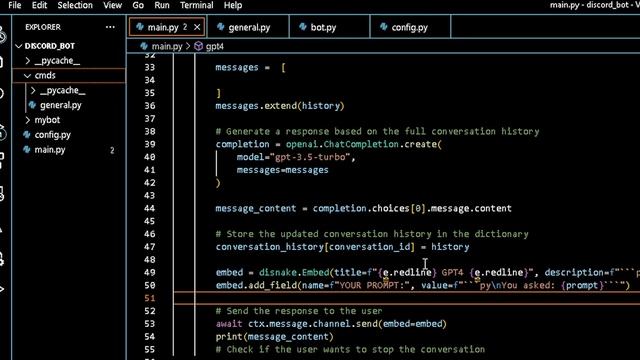Click the Python icon on config.py tab

coord(384,27)
